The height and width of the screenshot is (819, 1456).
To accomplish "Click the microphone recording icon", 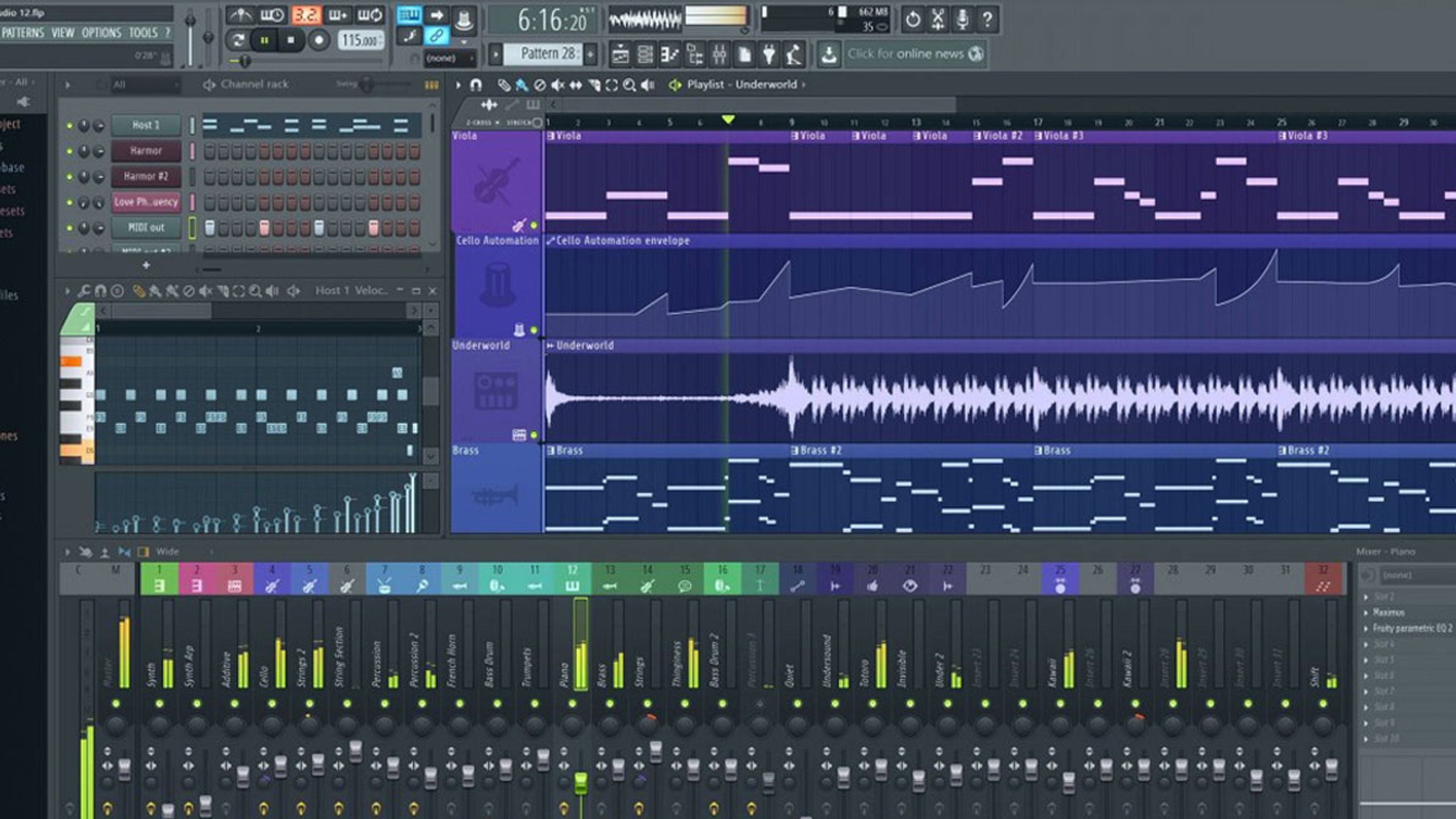I will [x=962, y=19].
